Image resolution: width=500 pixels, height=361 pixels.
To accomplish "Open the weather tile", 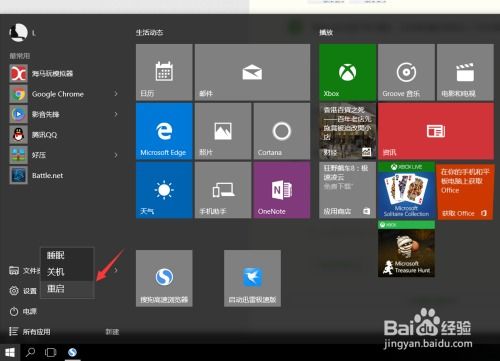I will [164, 190].
